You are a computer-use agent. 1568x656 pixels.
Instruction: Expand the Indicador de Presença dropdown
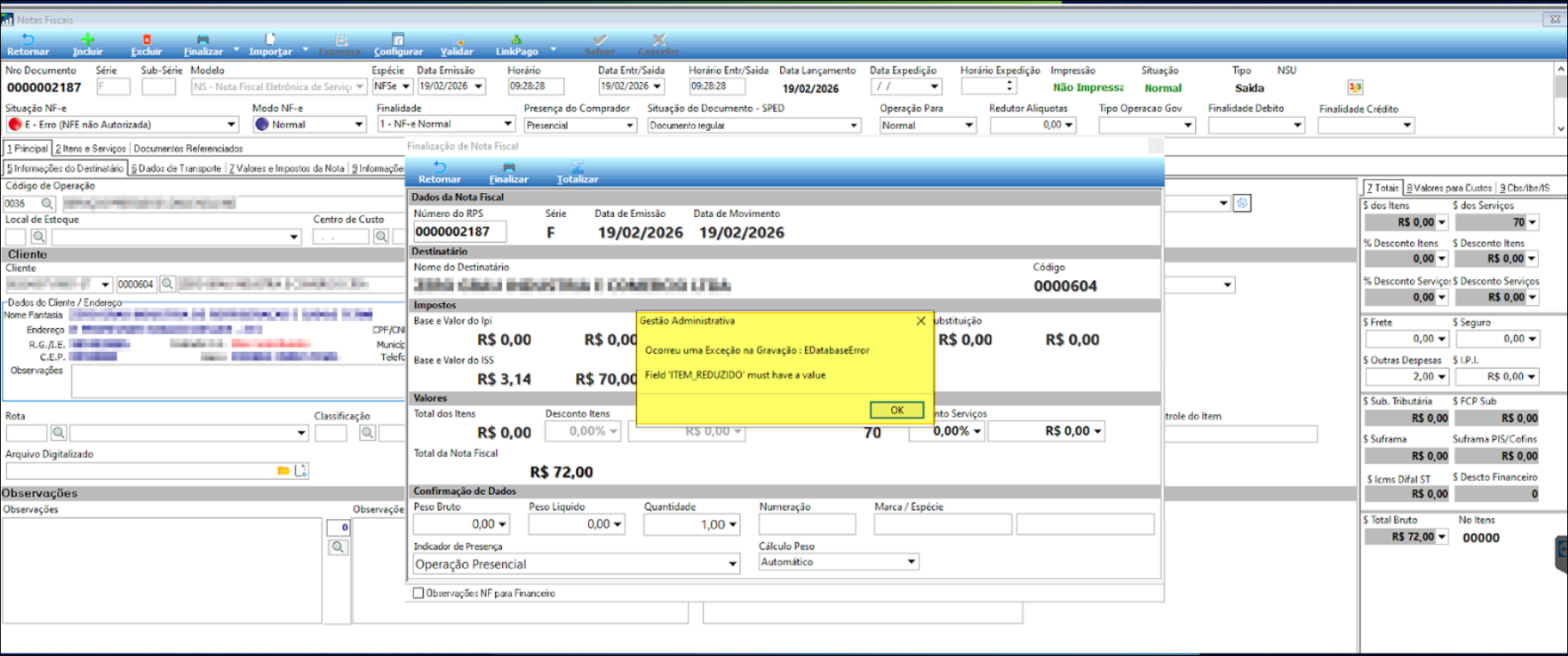point(732,565)
